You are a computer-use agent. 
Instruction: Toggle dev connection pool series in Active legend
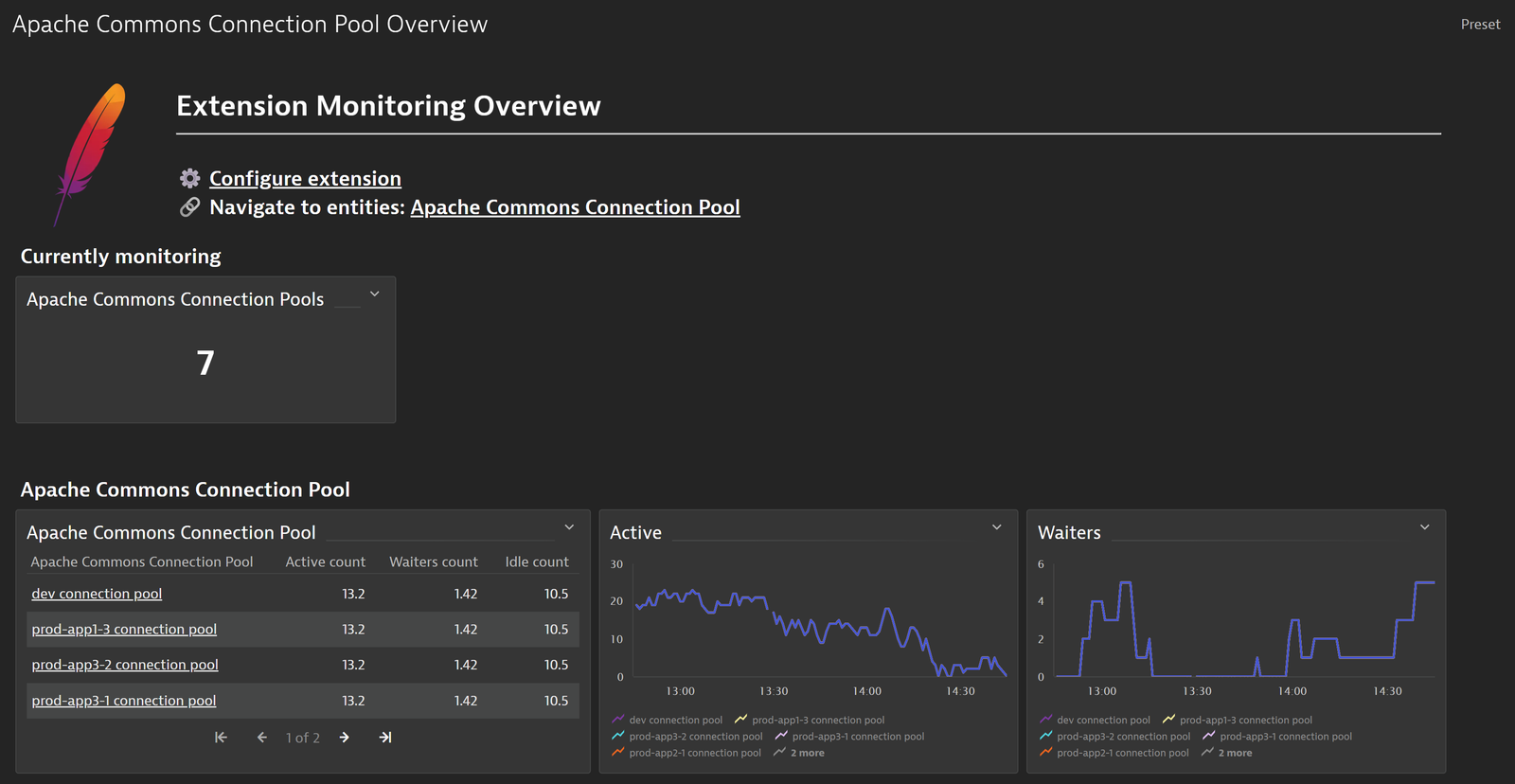pos(667,720)
